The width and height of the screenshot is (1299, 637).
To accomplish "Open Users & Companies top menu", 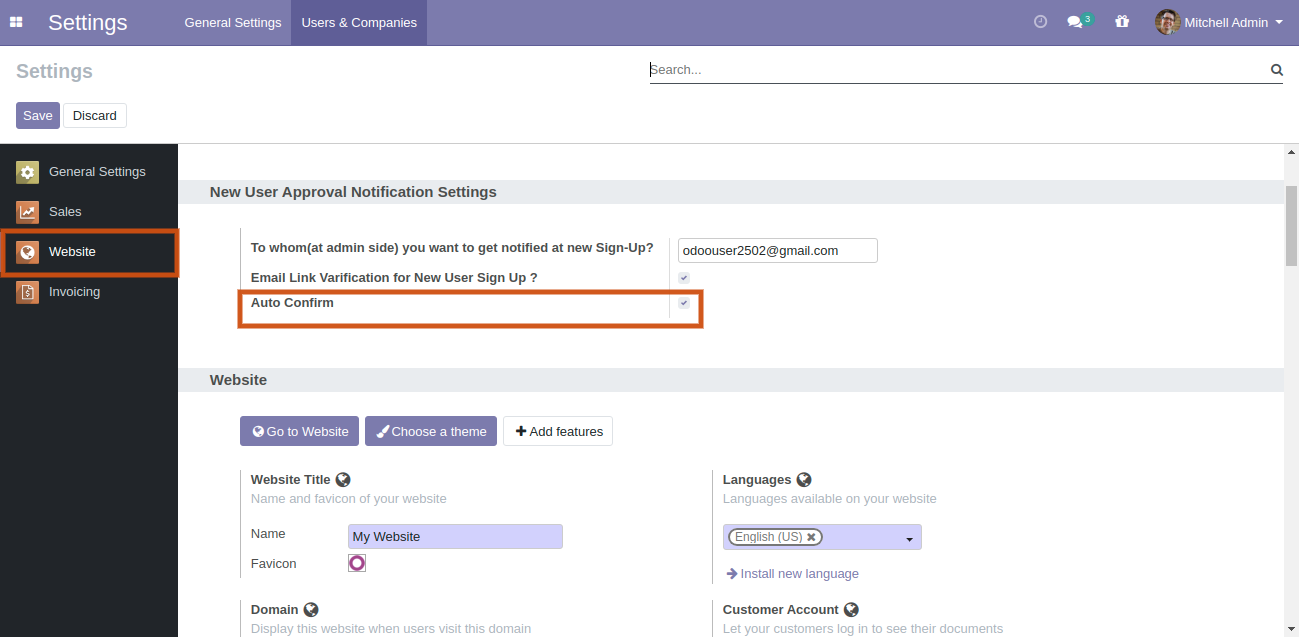I will coord(359,22).
